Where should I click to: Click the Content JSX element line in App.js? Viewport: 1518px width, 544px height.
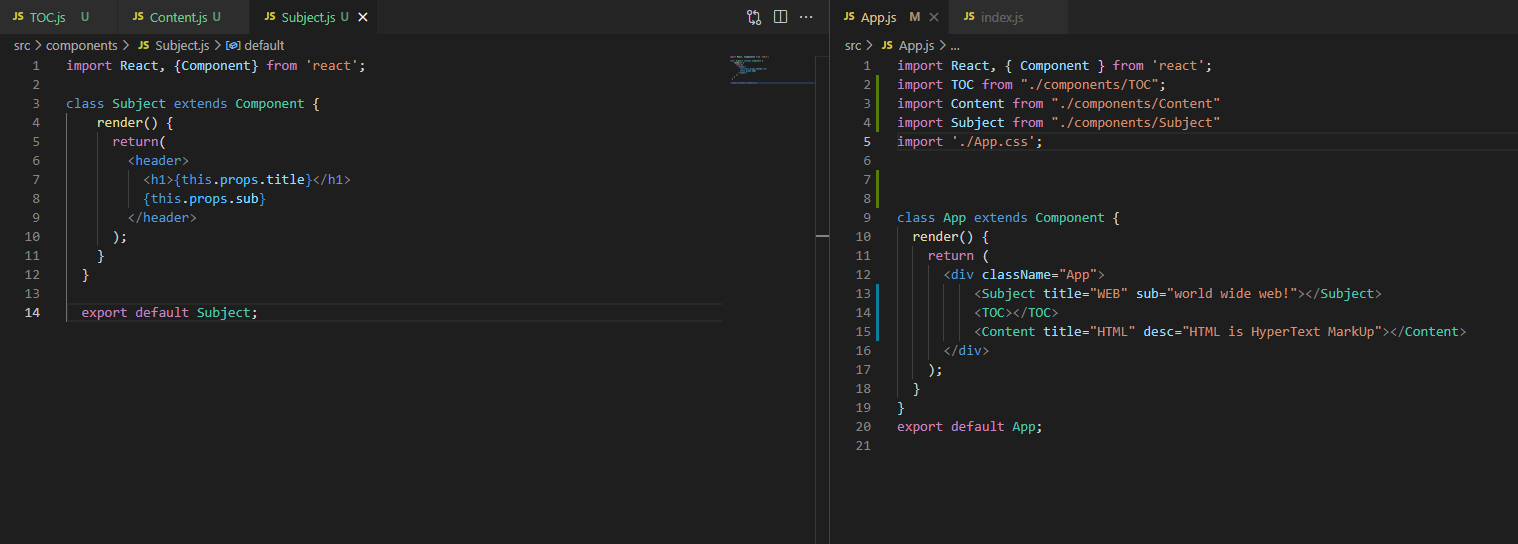pos(1220,331)
